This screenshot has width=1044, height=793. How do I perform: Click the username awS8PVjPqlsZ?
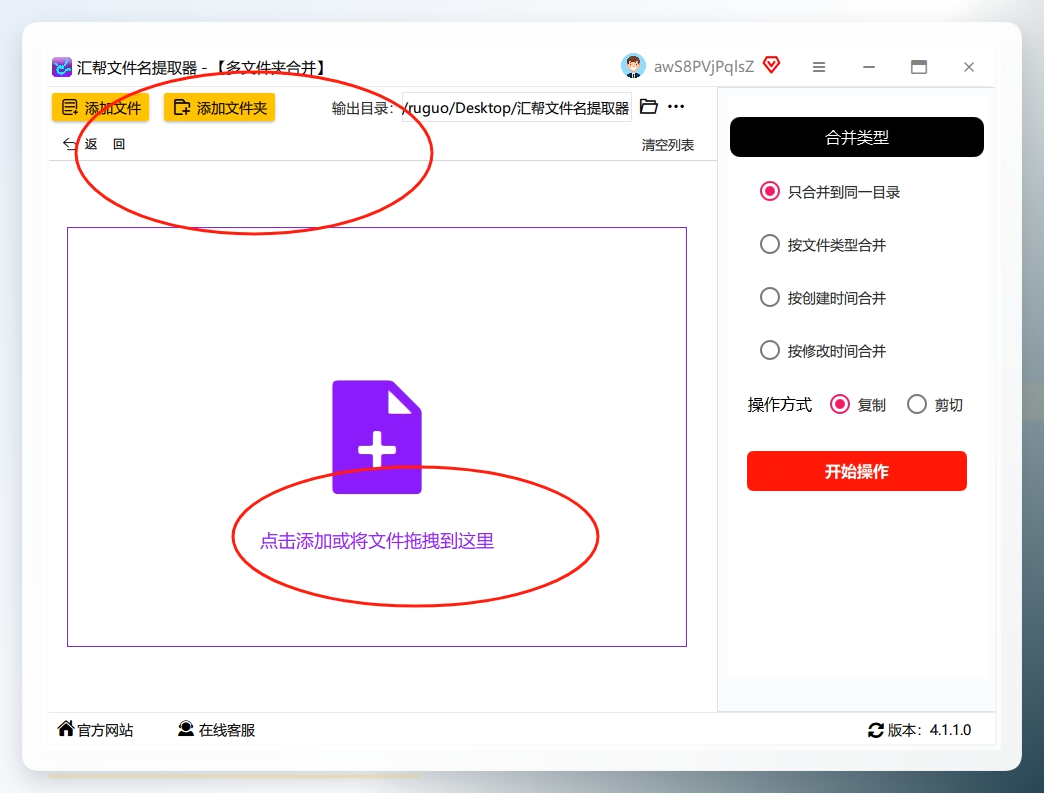pos(704,67)
